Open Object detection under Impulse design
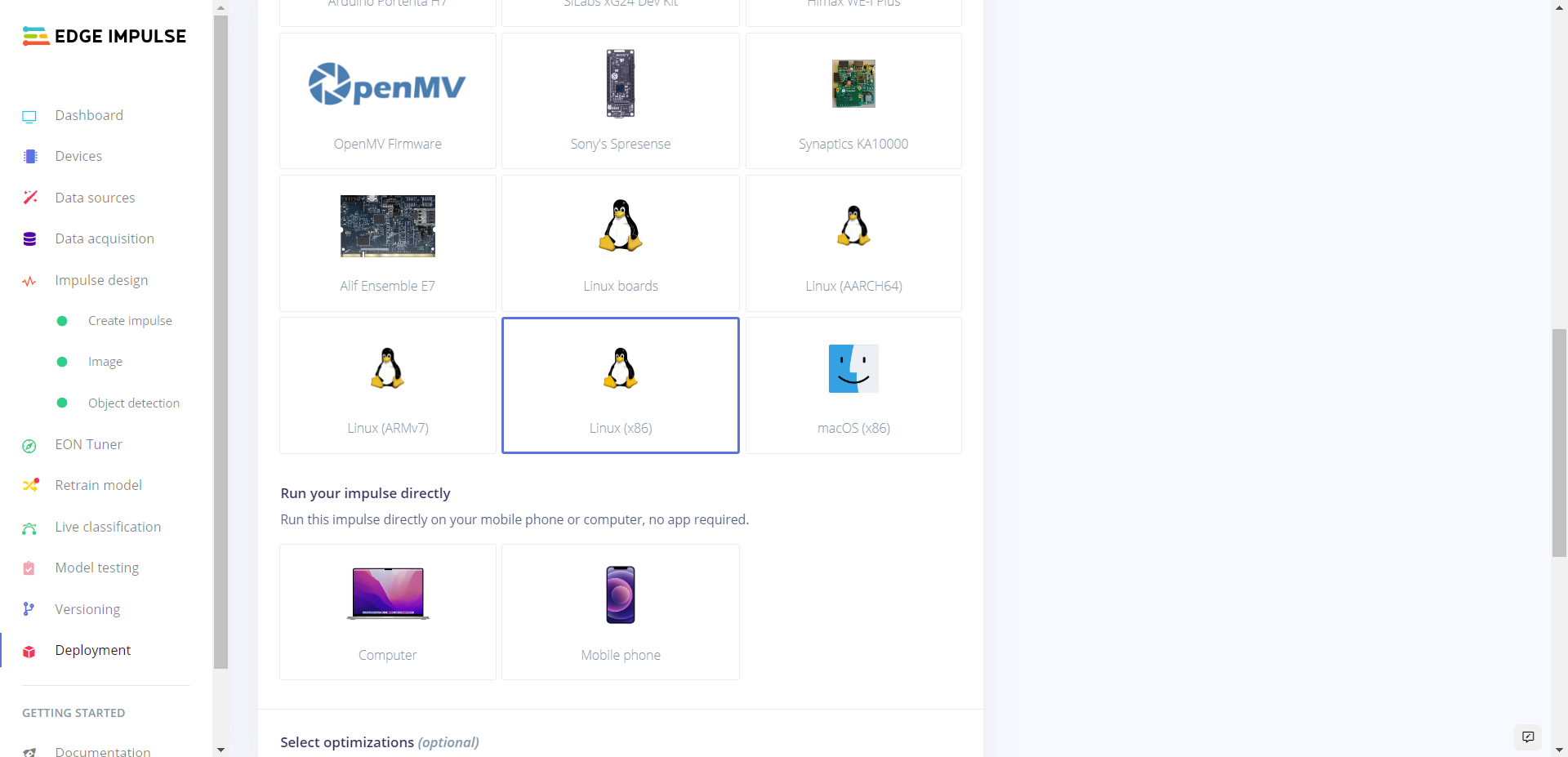This screenshot has width=1568, height=757. (x=134, y=403)
